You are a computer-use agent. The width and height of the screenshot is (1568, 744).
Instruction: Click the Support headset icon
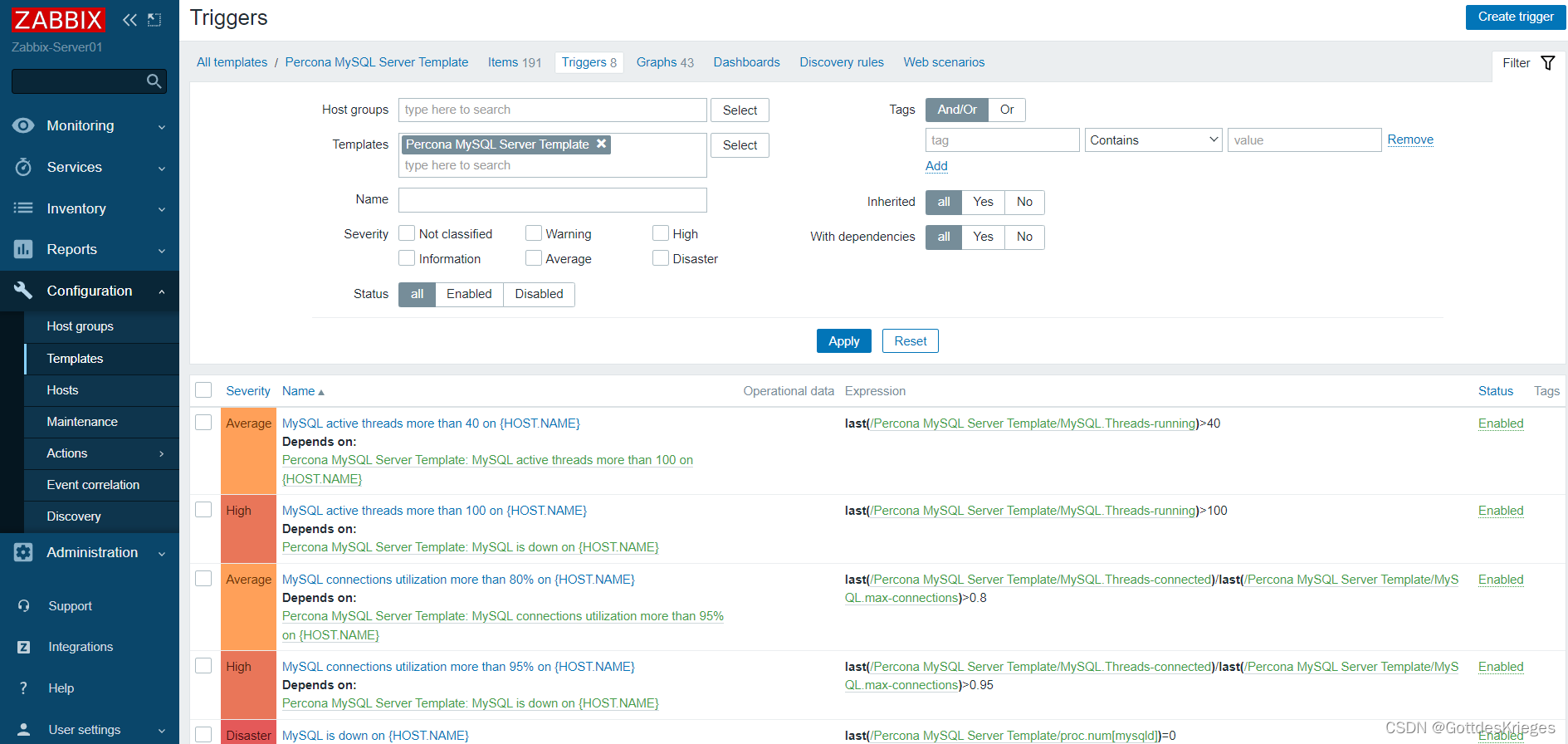coord(24,606)
